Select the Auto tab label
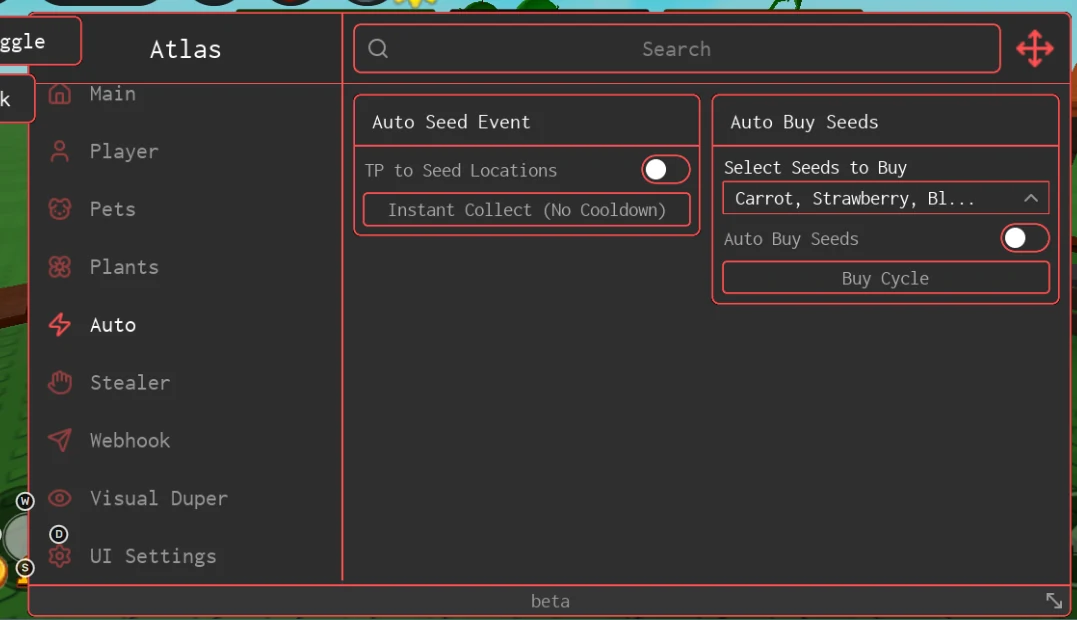Screen dimensions: 1077x620 tap(113, 325)
